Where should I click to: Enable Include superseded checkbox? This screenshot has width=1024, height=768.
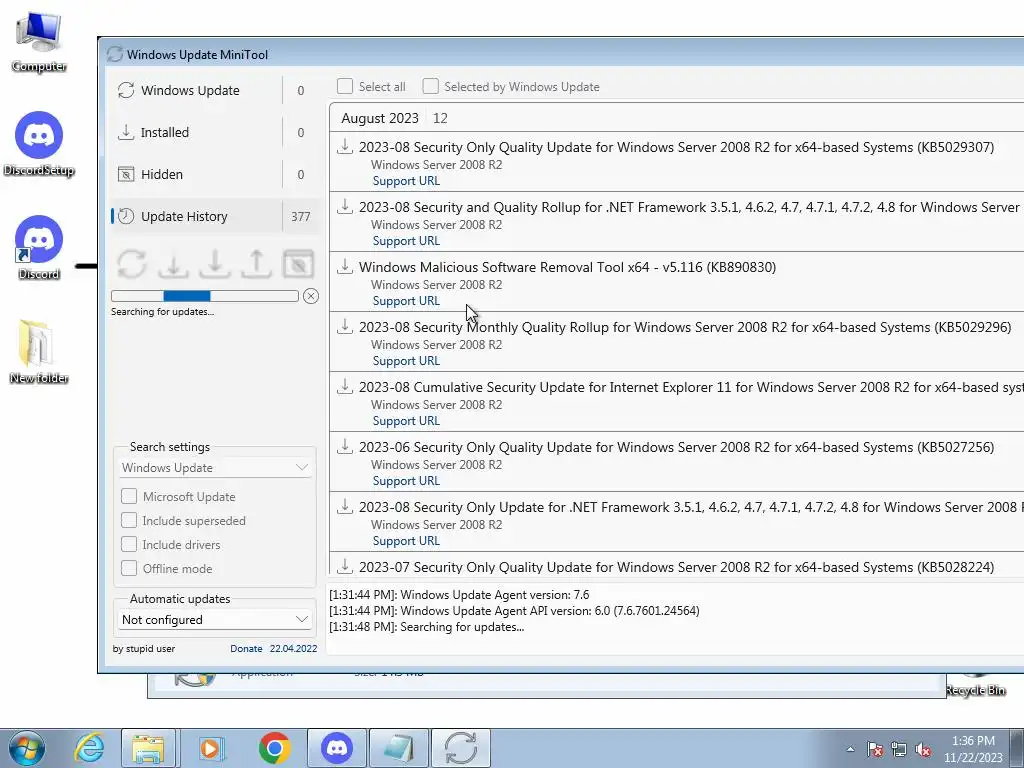129,520
